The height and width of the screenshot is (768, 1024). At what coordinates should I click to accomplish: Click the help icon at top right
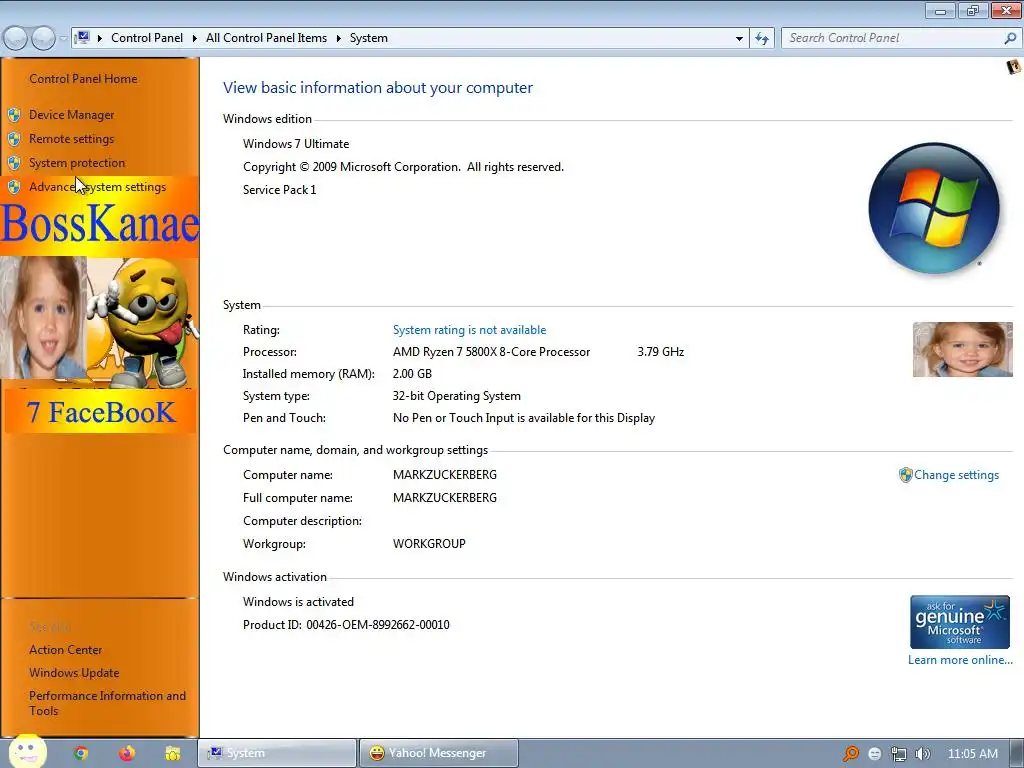[1014, 67]
